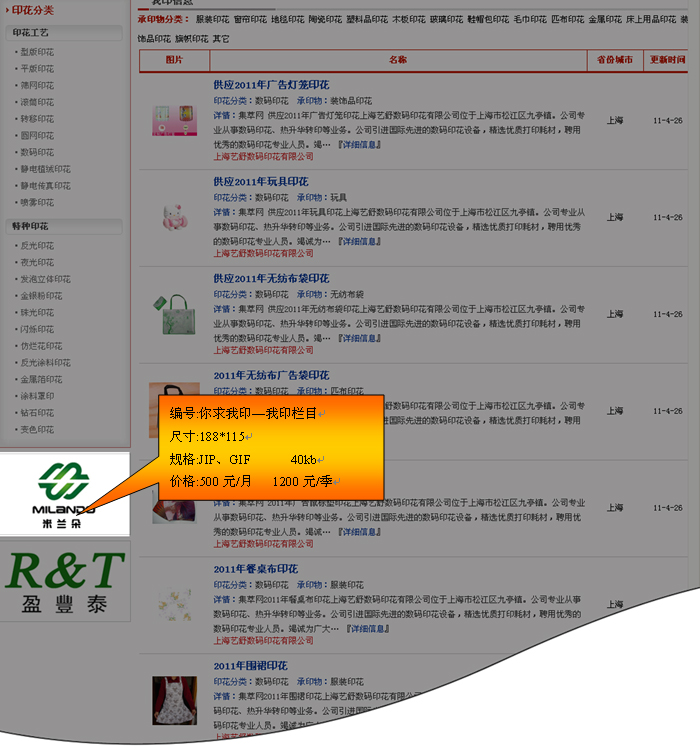Open 供应2011年广告灯笼印花 listing title
The width and height of the screenshot is (700, 750).
point(271,85)
